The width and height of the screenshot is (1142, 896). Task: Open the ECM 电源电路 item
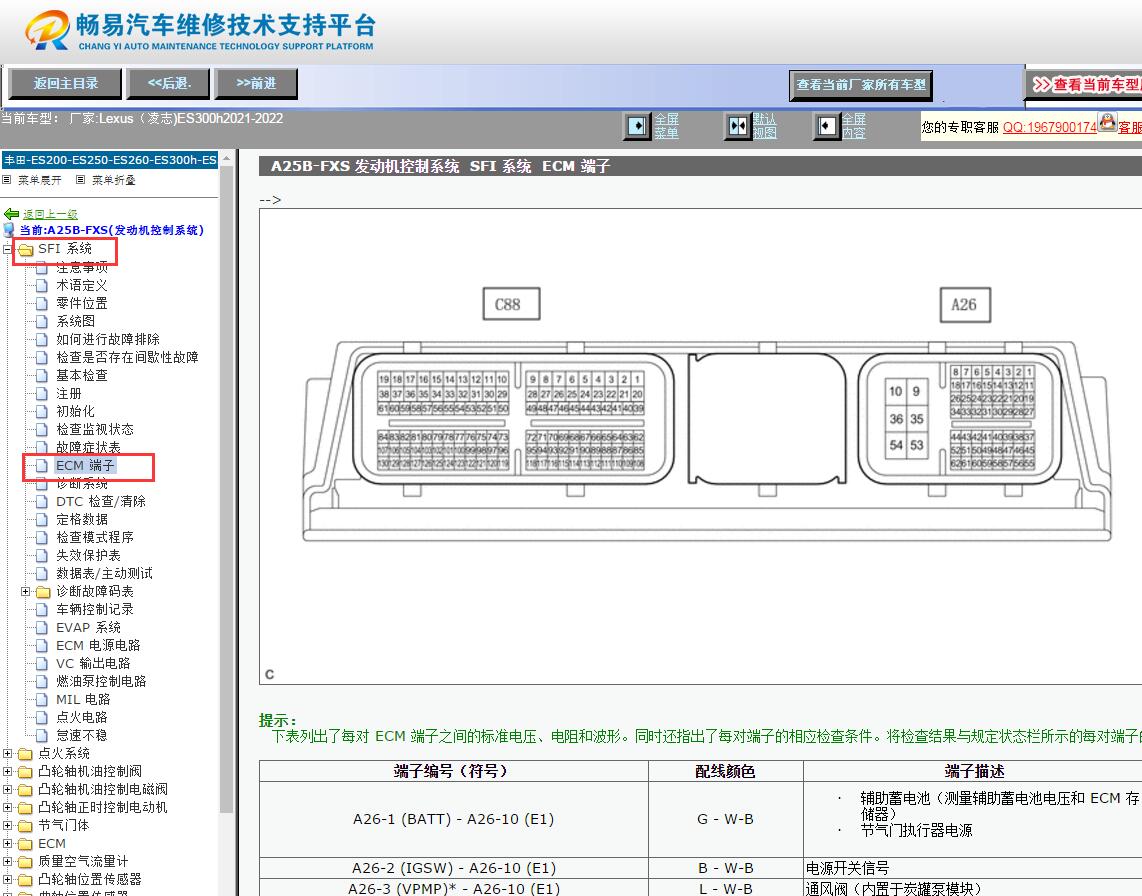pos(98,645)
